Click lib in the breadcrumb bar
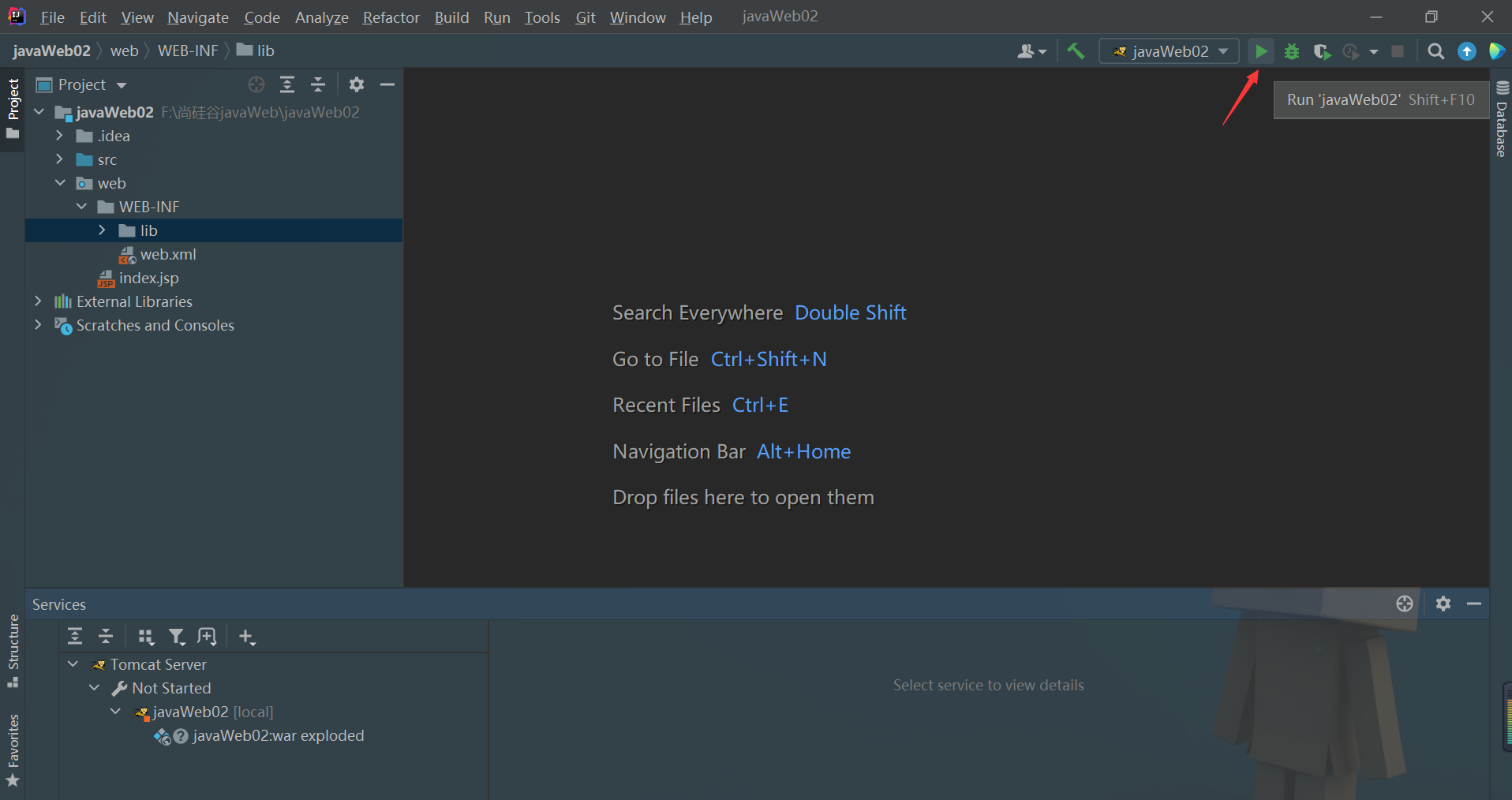The image size is (1512, 800). pos(256,50)
